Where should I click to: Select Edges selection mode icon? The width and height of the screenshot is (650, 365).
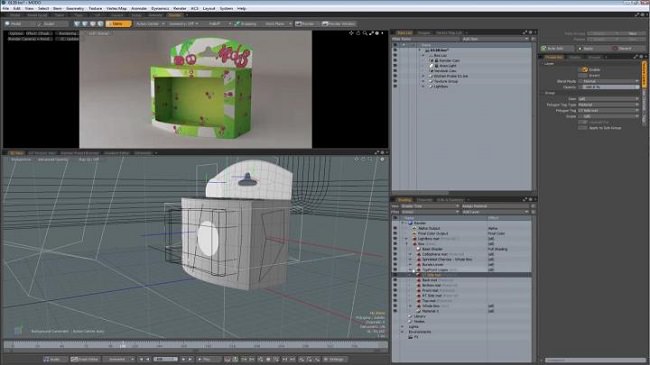click(x=85, y=24)
